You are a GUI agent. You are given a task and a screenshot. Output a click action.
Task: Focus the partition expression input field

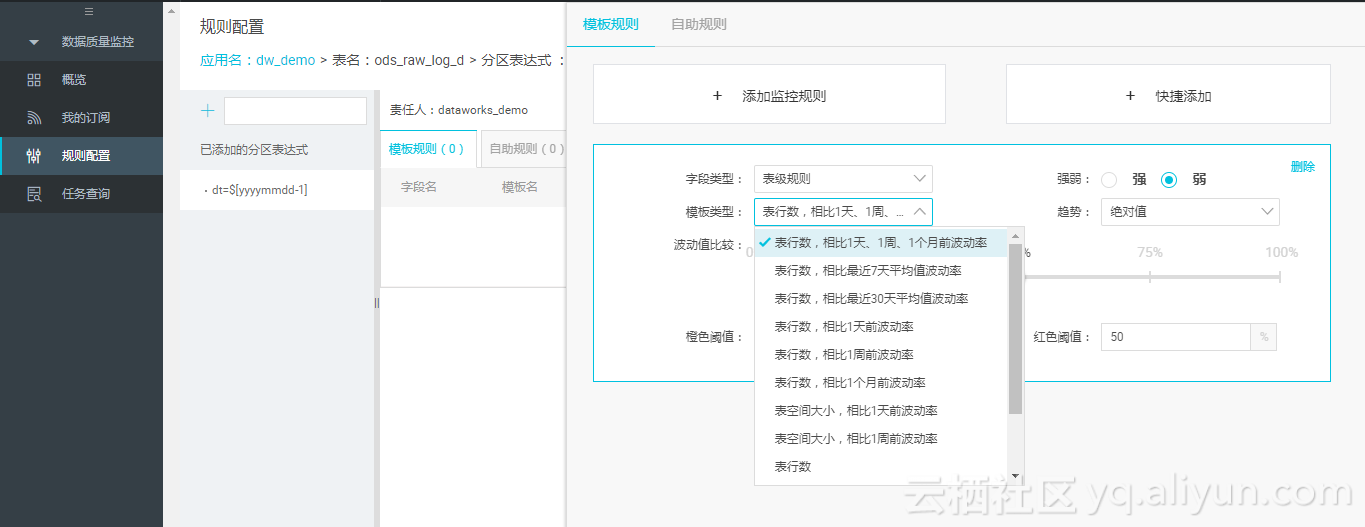(x=295, y=111)
